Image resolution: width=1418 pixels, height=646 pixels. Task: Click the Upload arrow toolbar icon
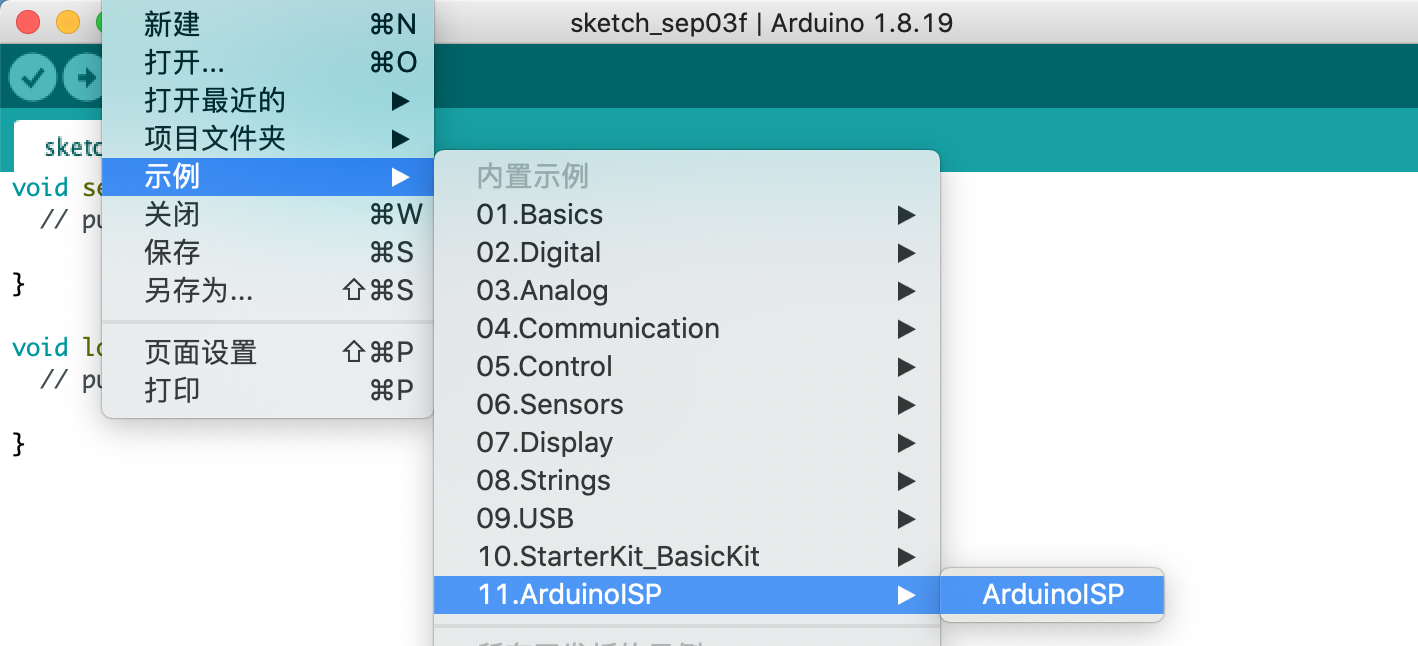[85, 77]
